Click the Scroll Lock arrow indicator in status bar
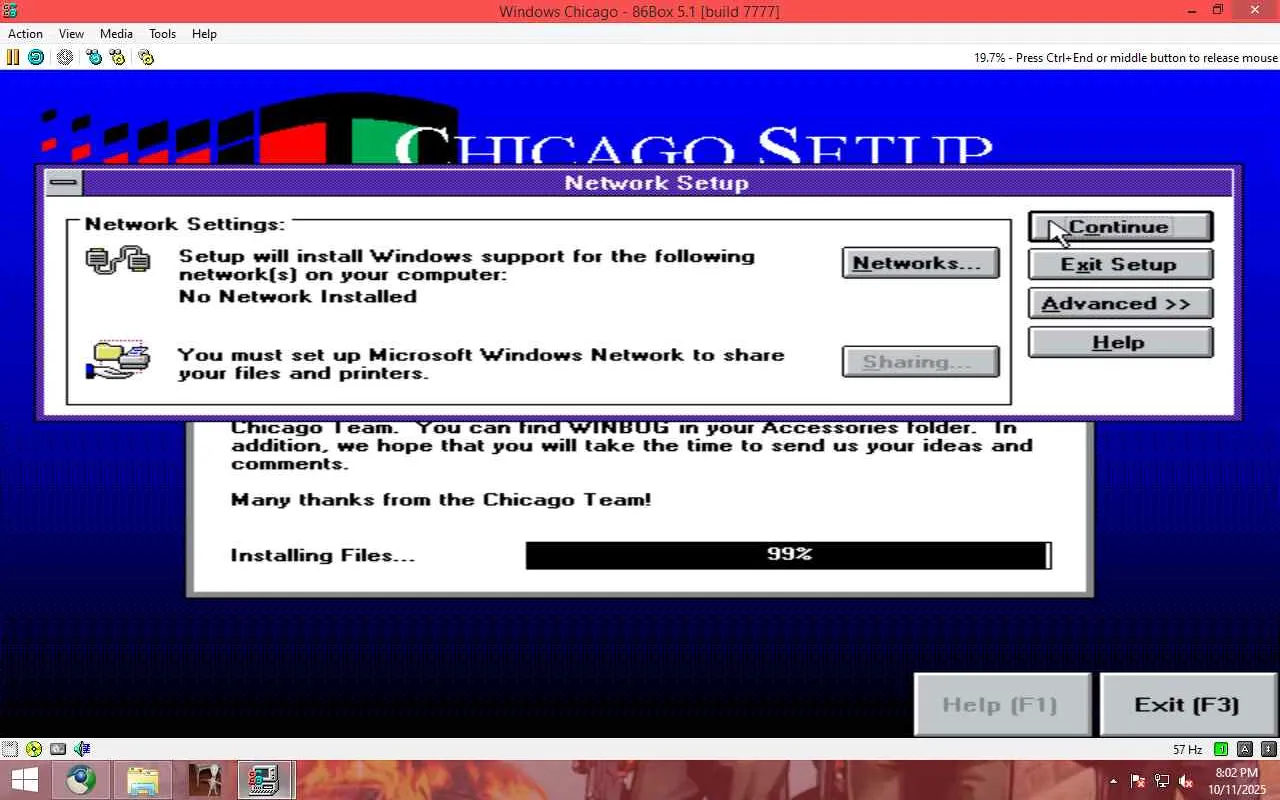Image resolution: width=1280 pixels, height=800 pixels. pos(1268,749)
